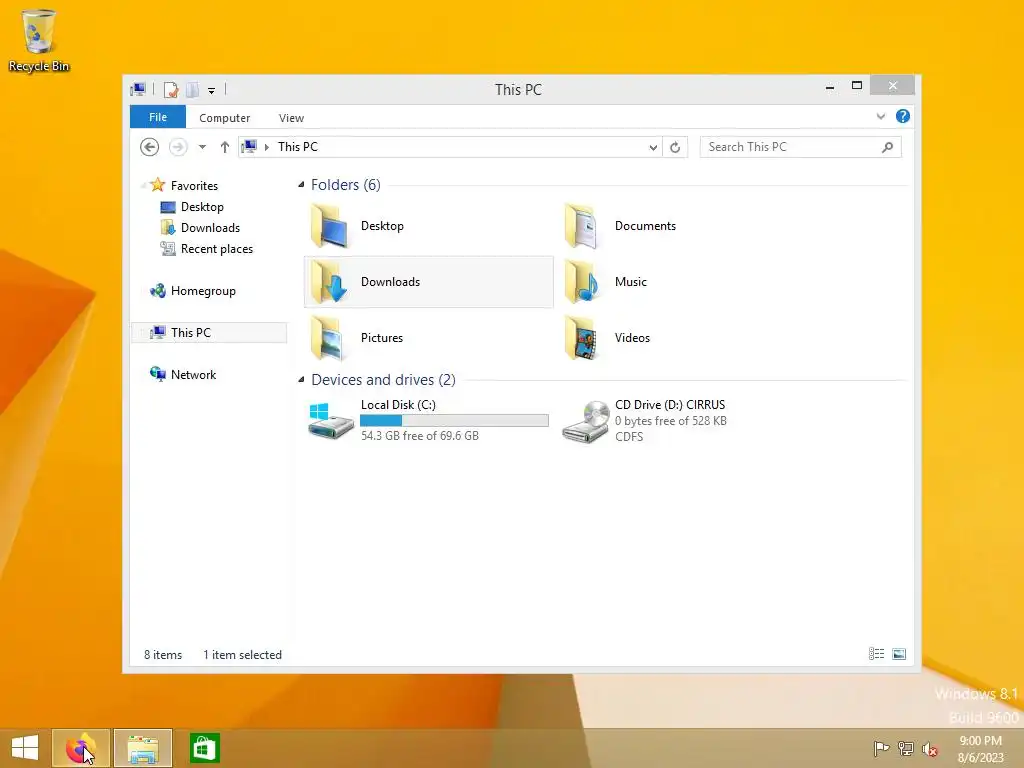
Task: Select Desktop under Favorites
Action: coord(202,207)
